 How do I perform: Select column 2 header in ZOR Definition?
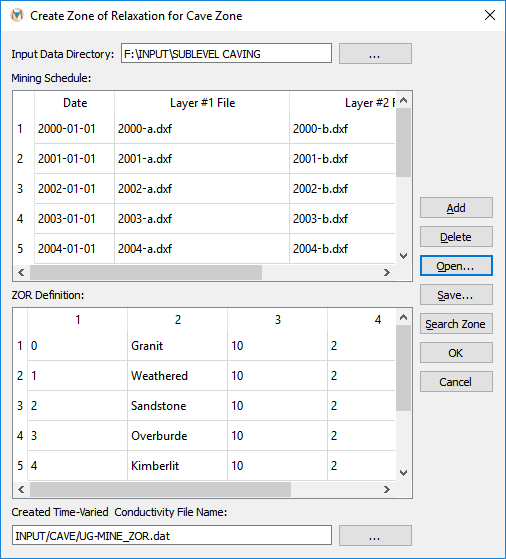click(177, 320)
